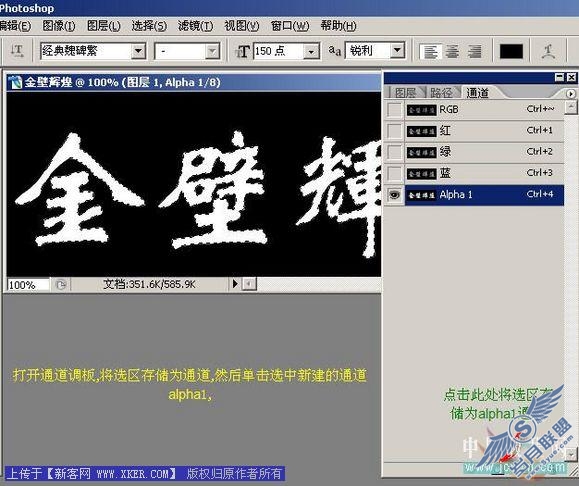Open the anti-aliasing 锐利 dropdown
Image resolution: width=579 pixels, height=486 pixels.
(x=397, y=51)
